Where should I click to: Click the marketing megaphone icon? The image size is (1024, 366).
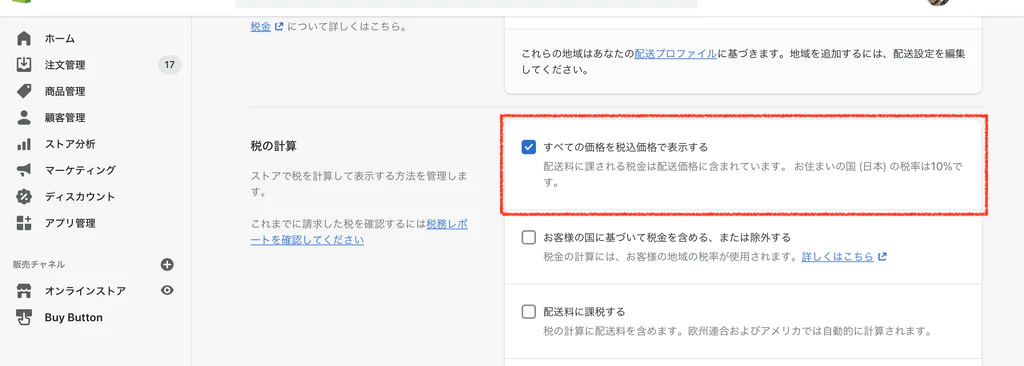[24, 170]
